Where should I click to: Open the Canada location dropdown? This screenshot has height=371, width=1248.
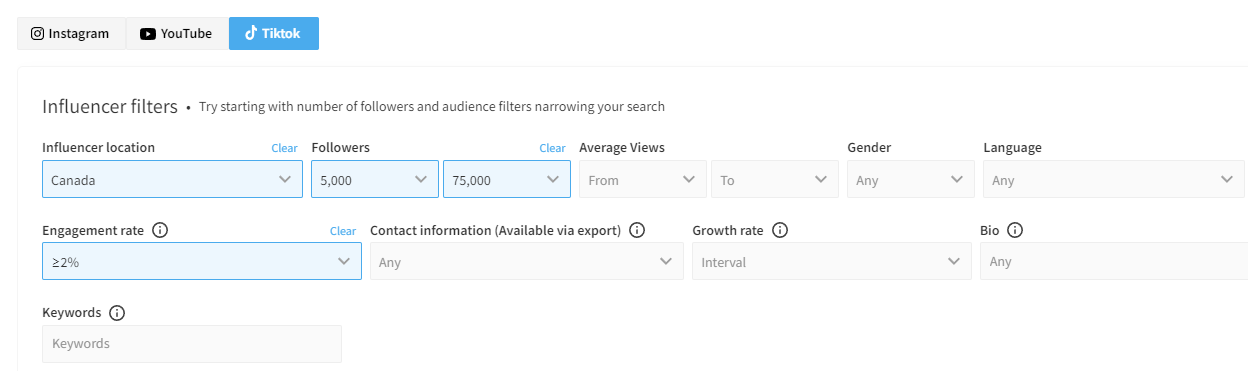click(x=172, y=179)
